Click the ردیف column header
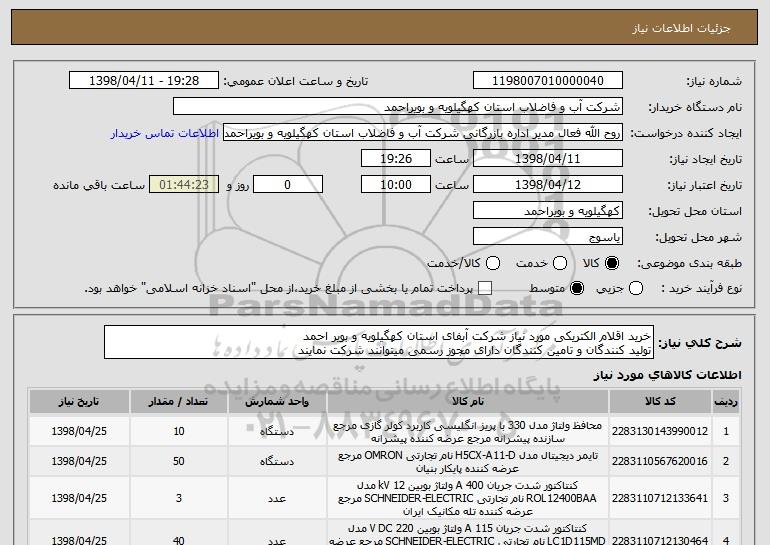The width and height of the screenshot is (770, 545). (x=726, y=402)
